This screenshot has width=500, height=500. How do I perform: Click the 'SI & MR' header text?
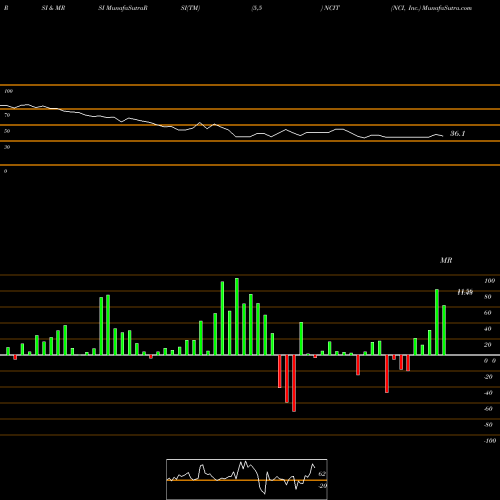coord(53,8)
